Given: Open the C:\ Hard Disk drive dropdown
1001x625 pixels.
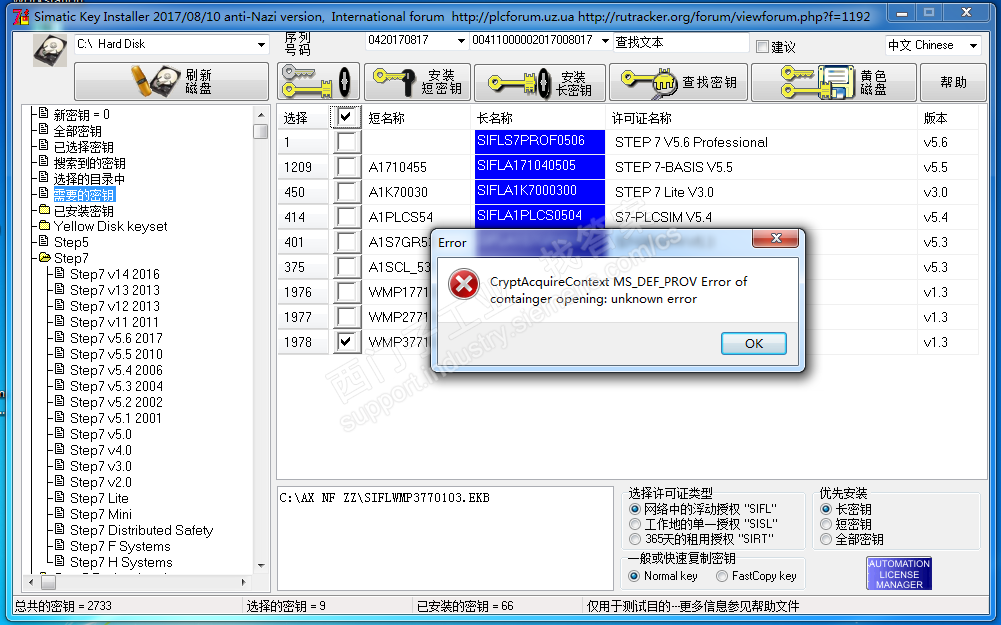Looking at the screenshot, I should coord(261,44).
